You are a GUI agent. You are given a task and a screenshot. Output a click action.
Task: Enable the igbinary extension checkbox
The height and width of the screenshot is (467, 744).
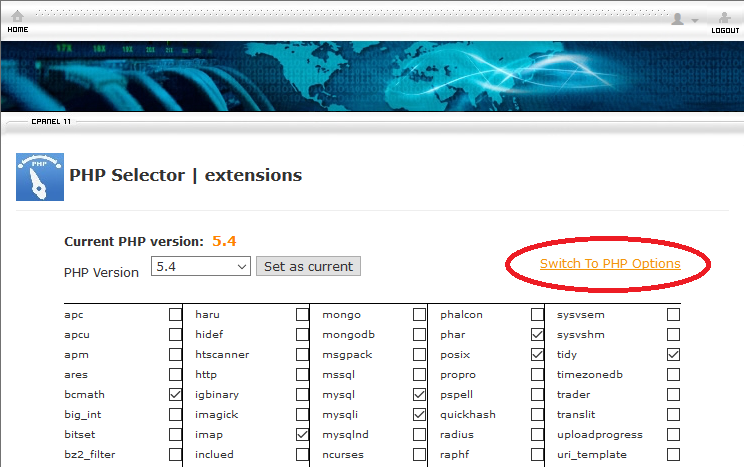click(302, 394)
